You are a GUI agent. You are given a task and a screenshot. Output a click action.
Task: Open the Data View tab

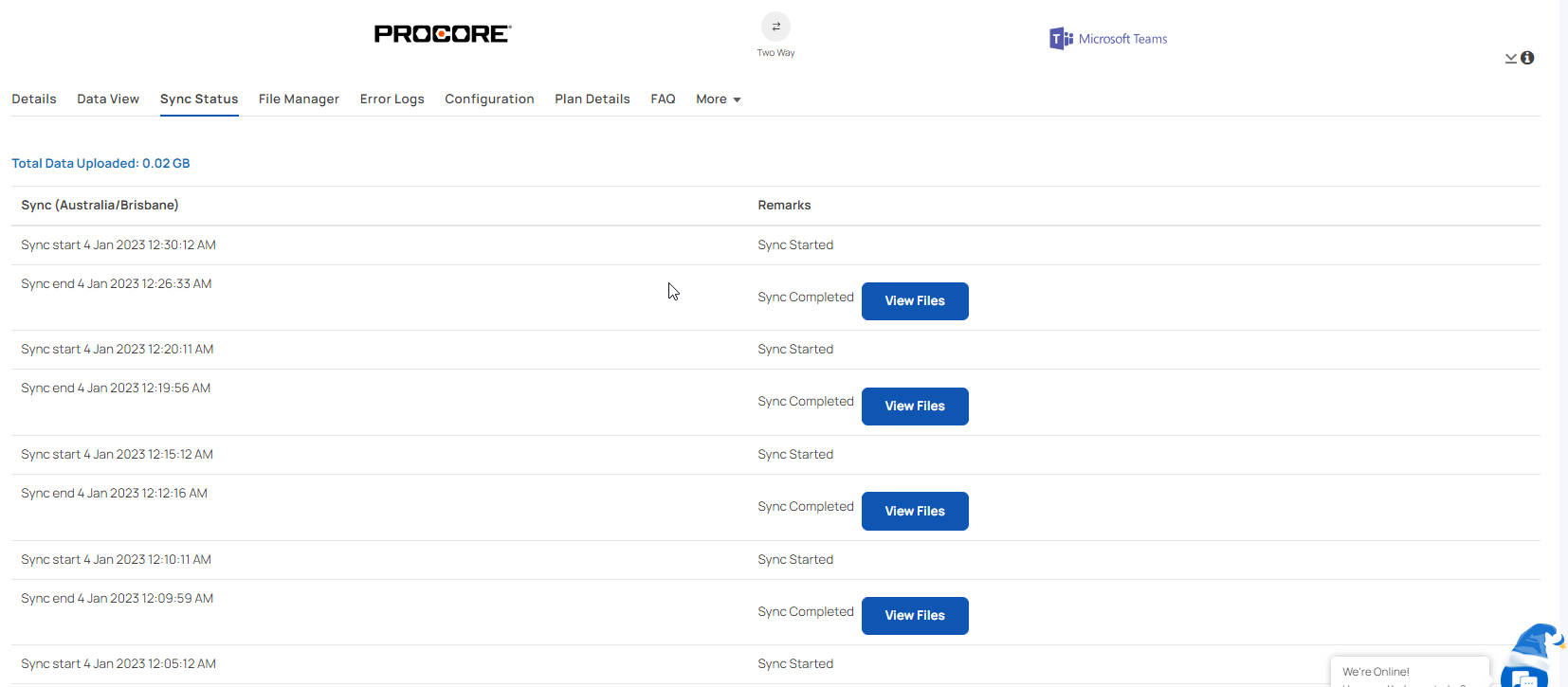(x=108, y=99)
